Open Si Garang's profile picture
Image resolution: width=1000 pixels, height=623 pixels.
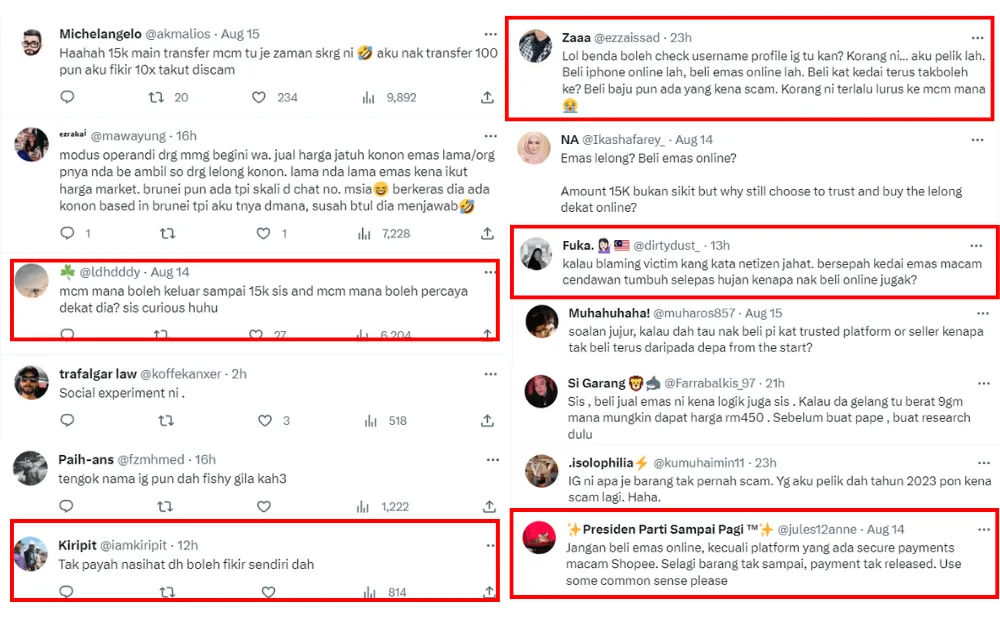[541, 391]
